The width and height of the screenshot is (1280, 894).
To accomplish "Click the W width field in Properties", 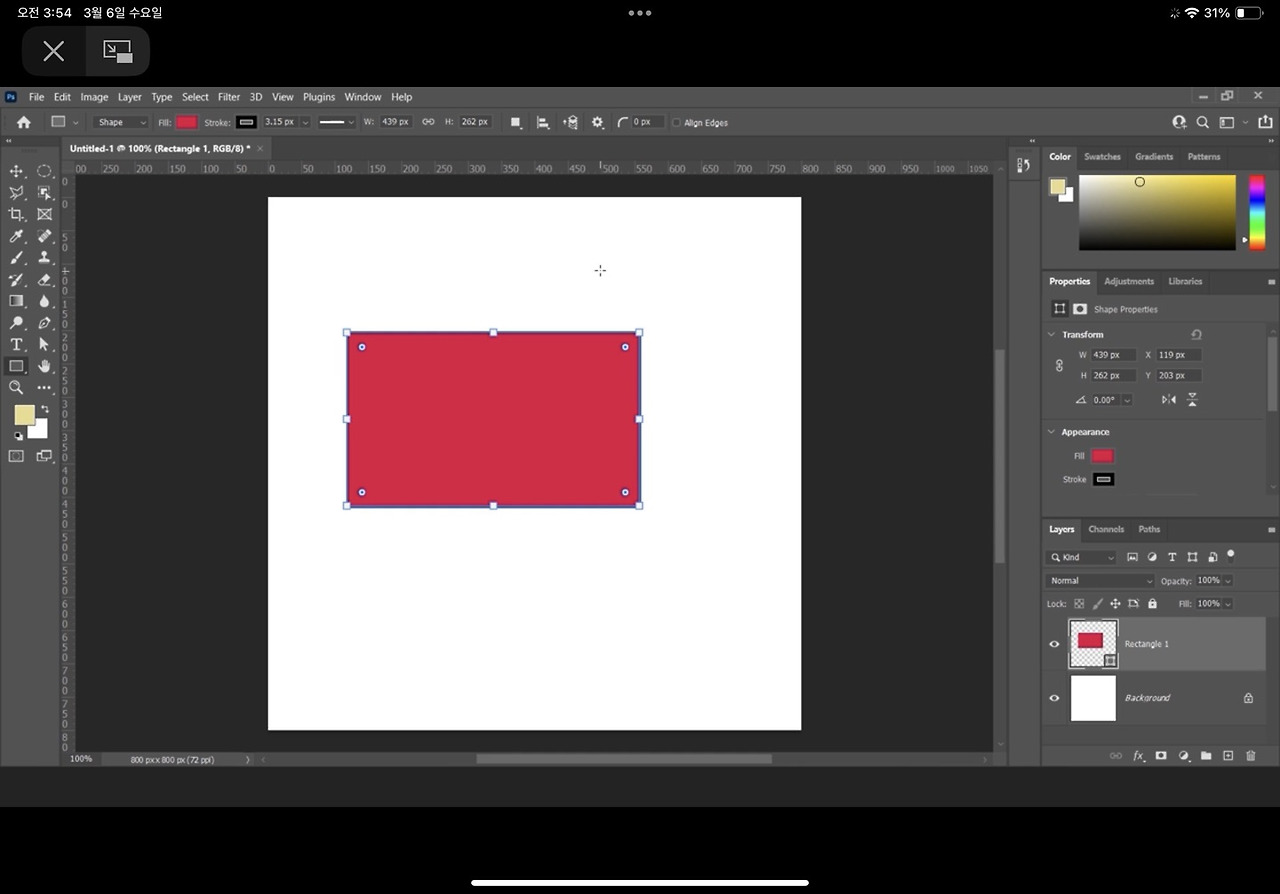I will tap(1114, 355).
